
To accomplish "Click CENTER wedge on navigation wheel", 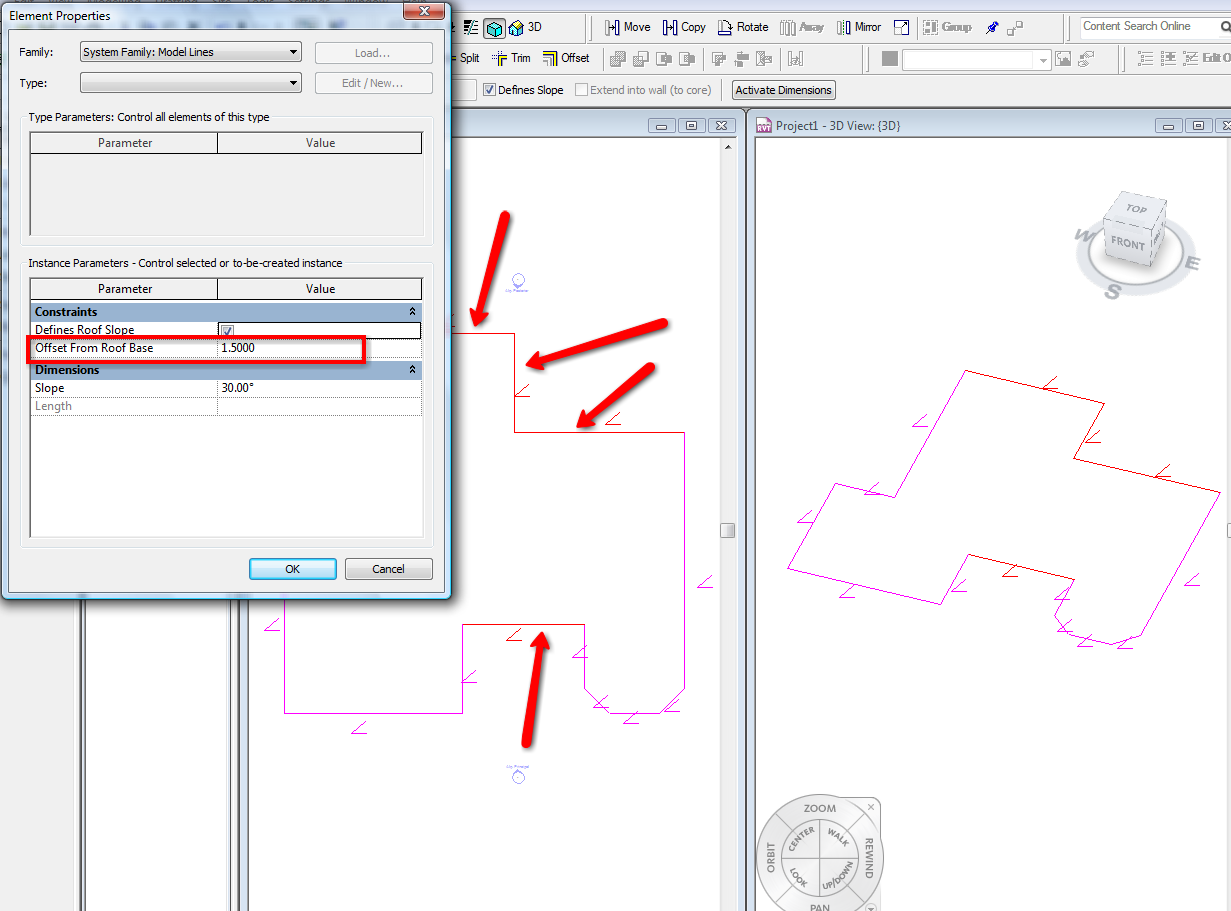I will (x=800, y=840).
